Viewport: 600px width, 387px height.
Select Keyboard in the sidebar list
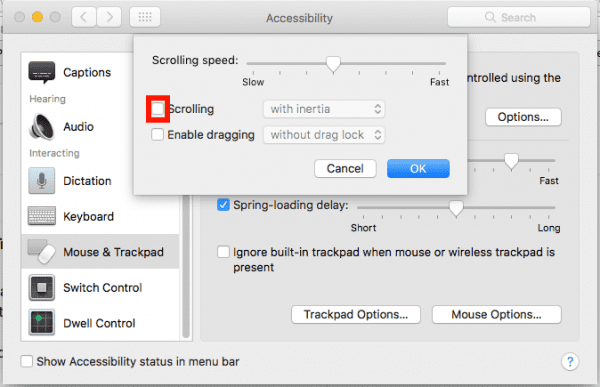coord(100,216)
